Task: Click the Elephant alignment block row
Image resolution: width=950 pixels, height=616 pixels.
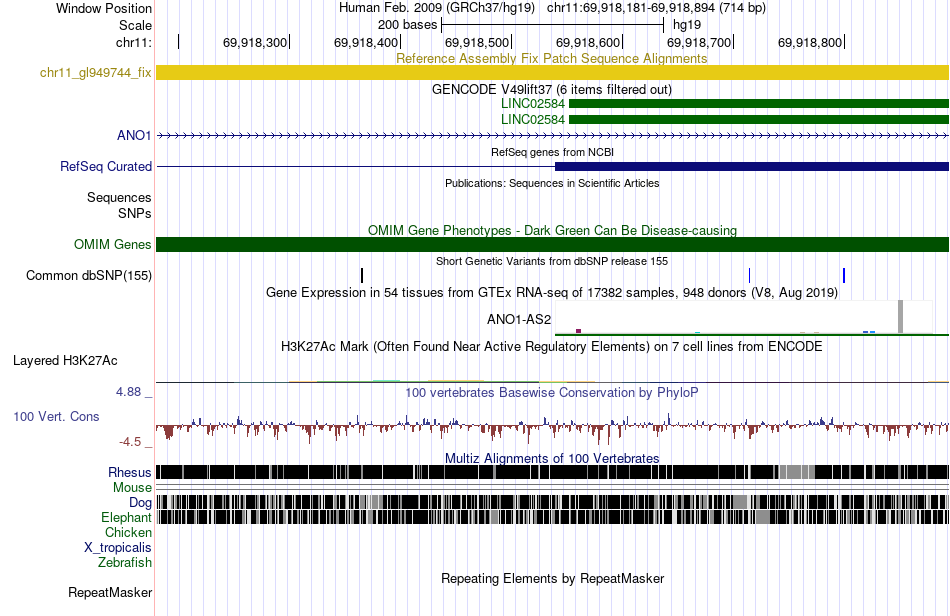Action: (x=553, y=517)
